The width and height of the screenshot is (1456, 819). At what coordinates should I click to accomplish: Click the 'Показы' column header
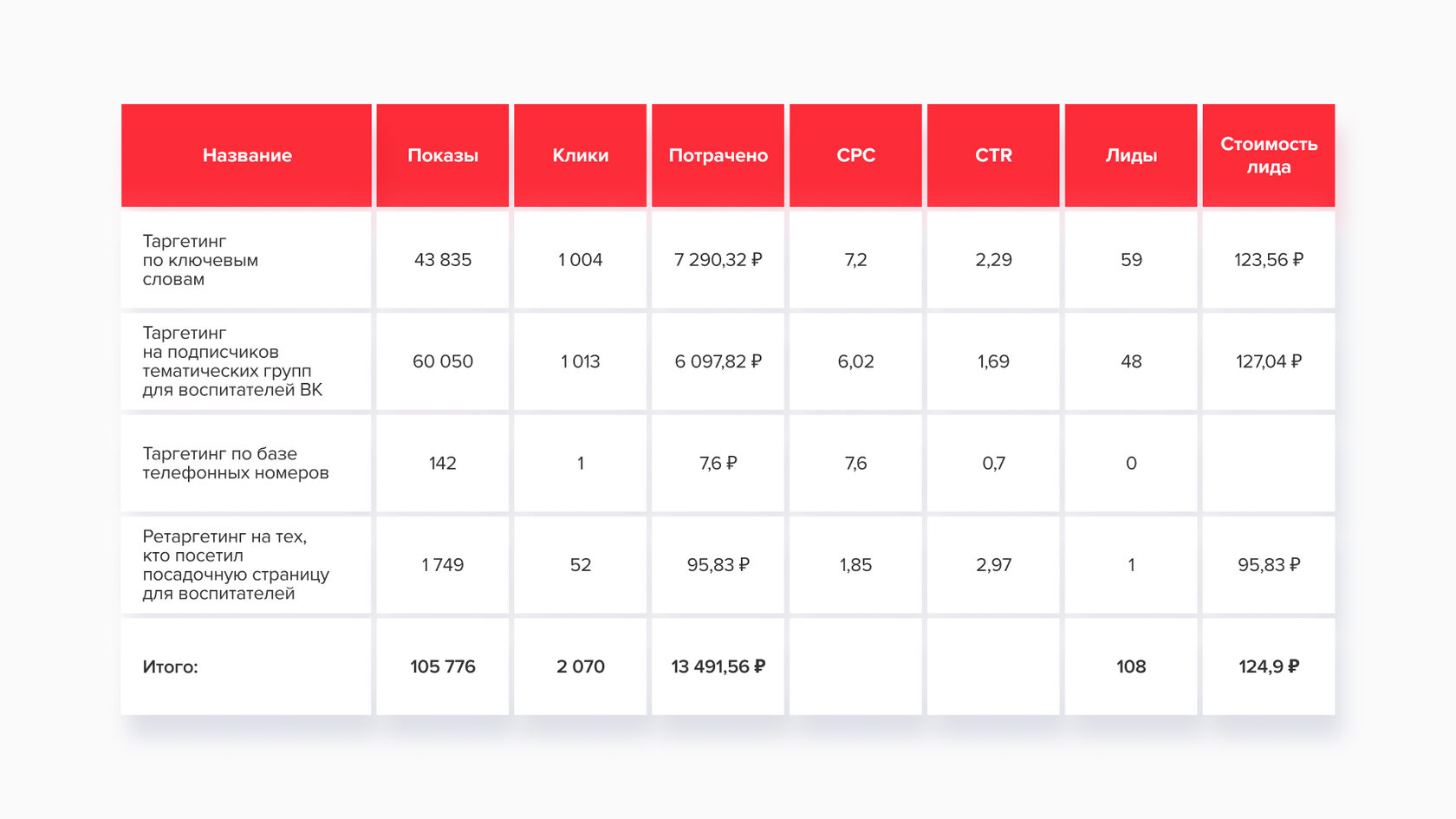tap(443, 155)
